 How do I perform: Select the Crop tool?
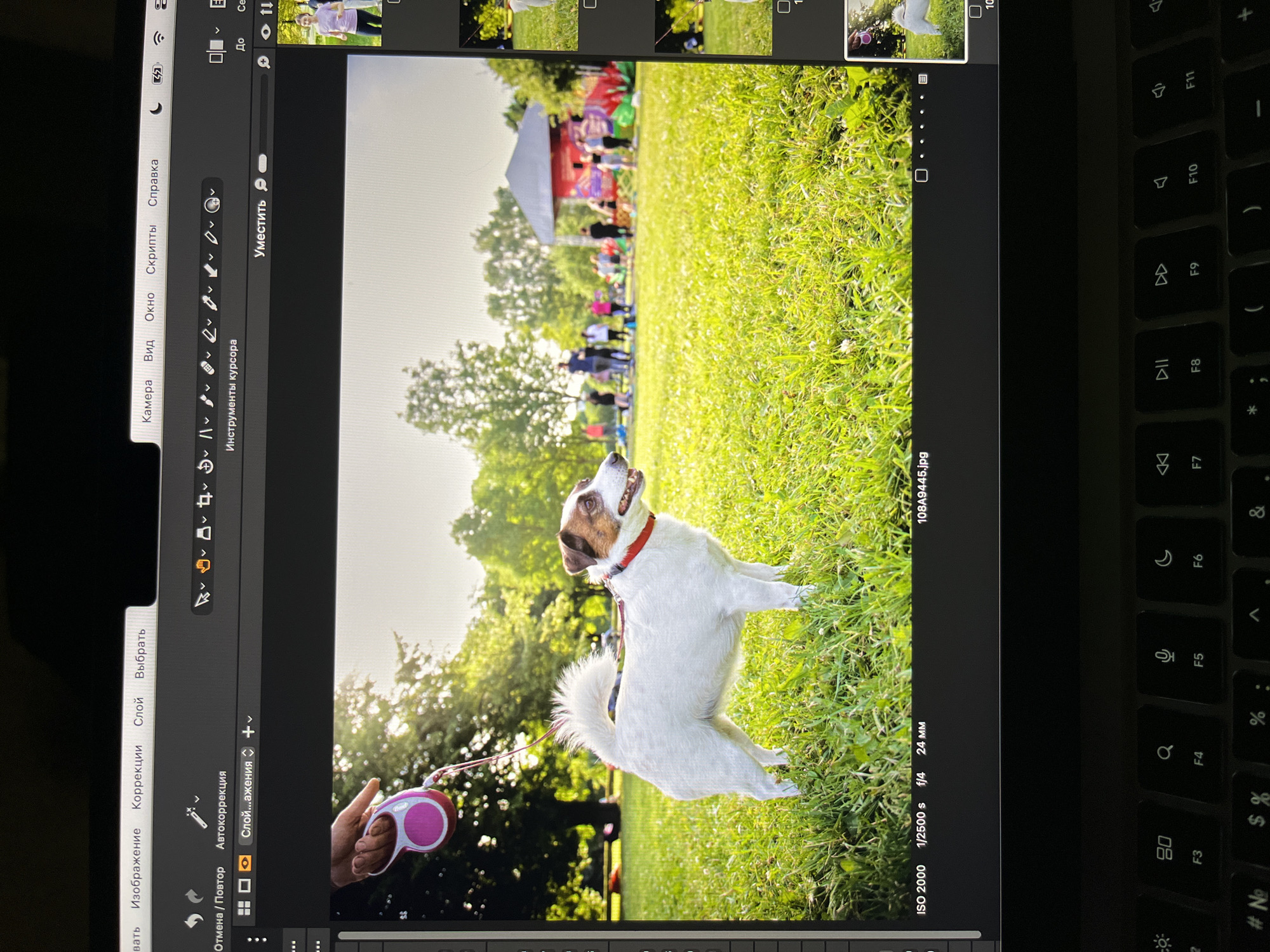click(204, 500)
